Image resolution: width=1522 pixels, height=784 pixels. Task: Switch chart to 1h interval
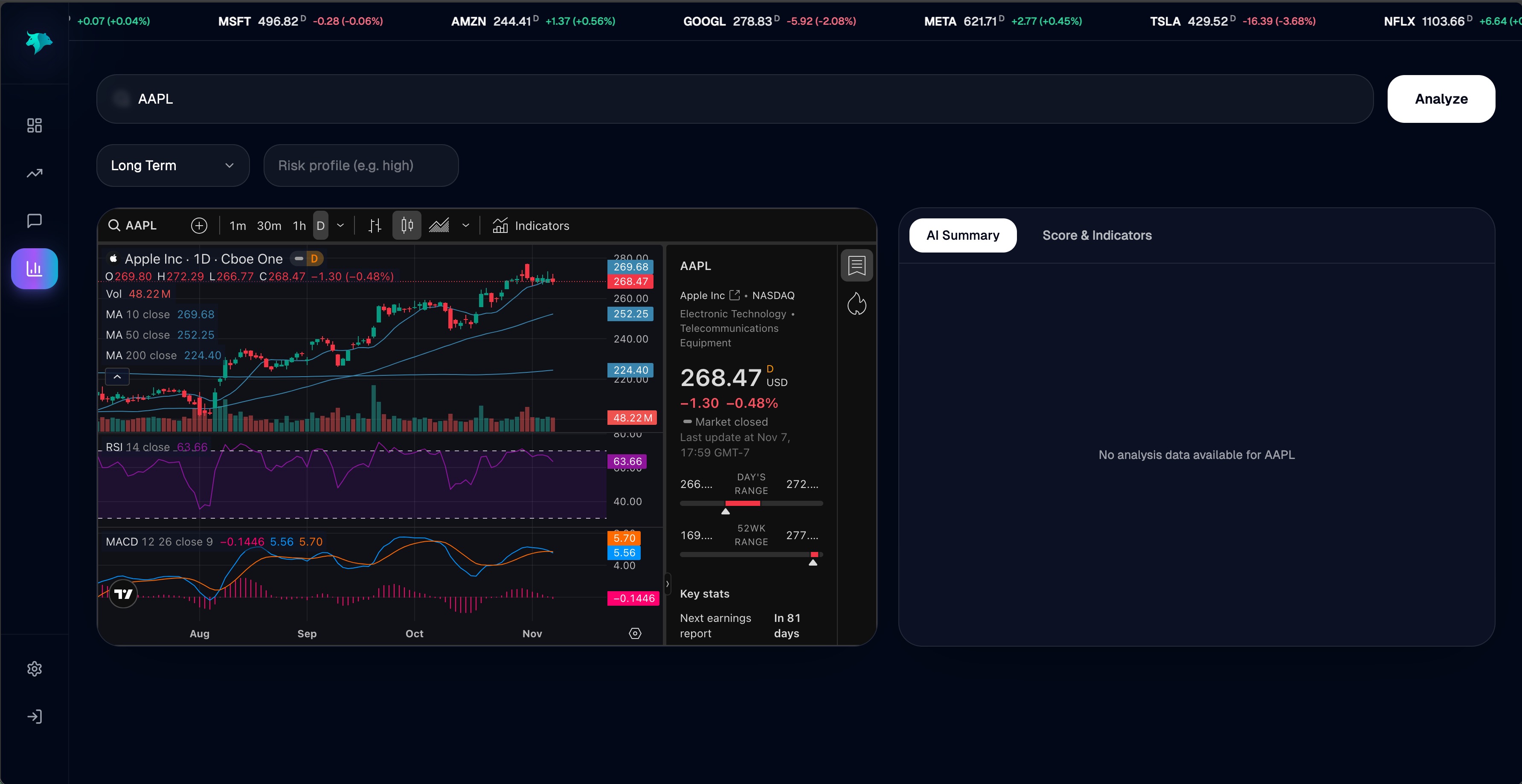[x=299, y=226]
